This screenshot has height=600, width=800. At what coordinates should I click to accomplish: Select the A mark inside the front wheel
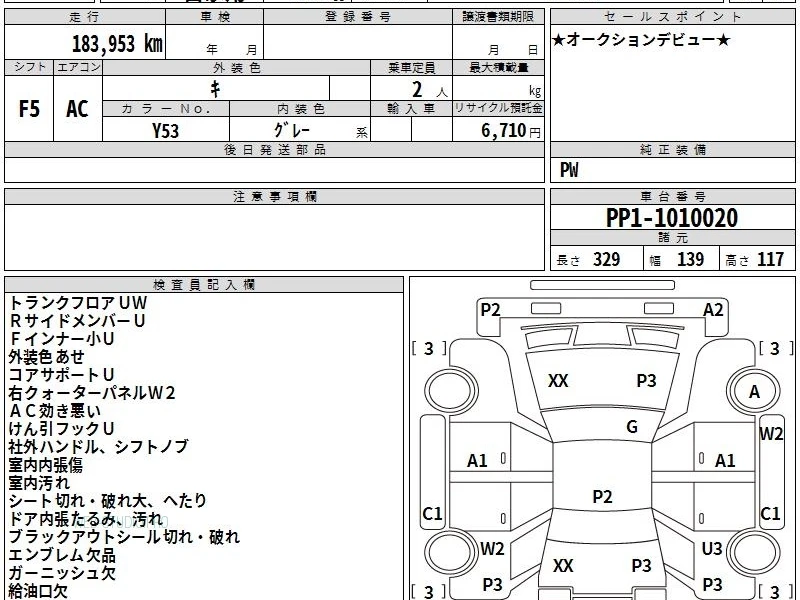754,392
